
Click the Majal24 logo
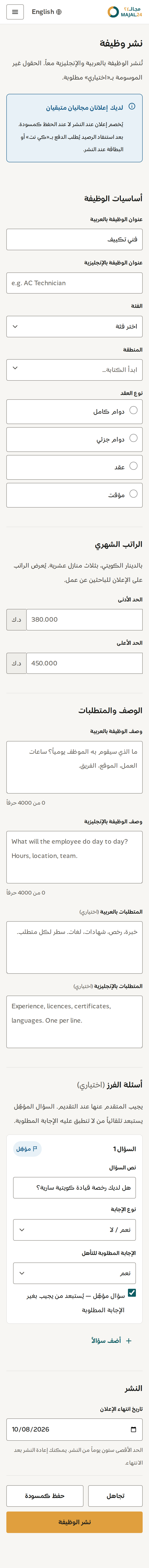pos(125,12)
